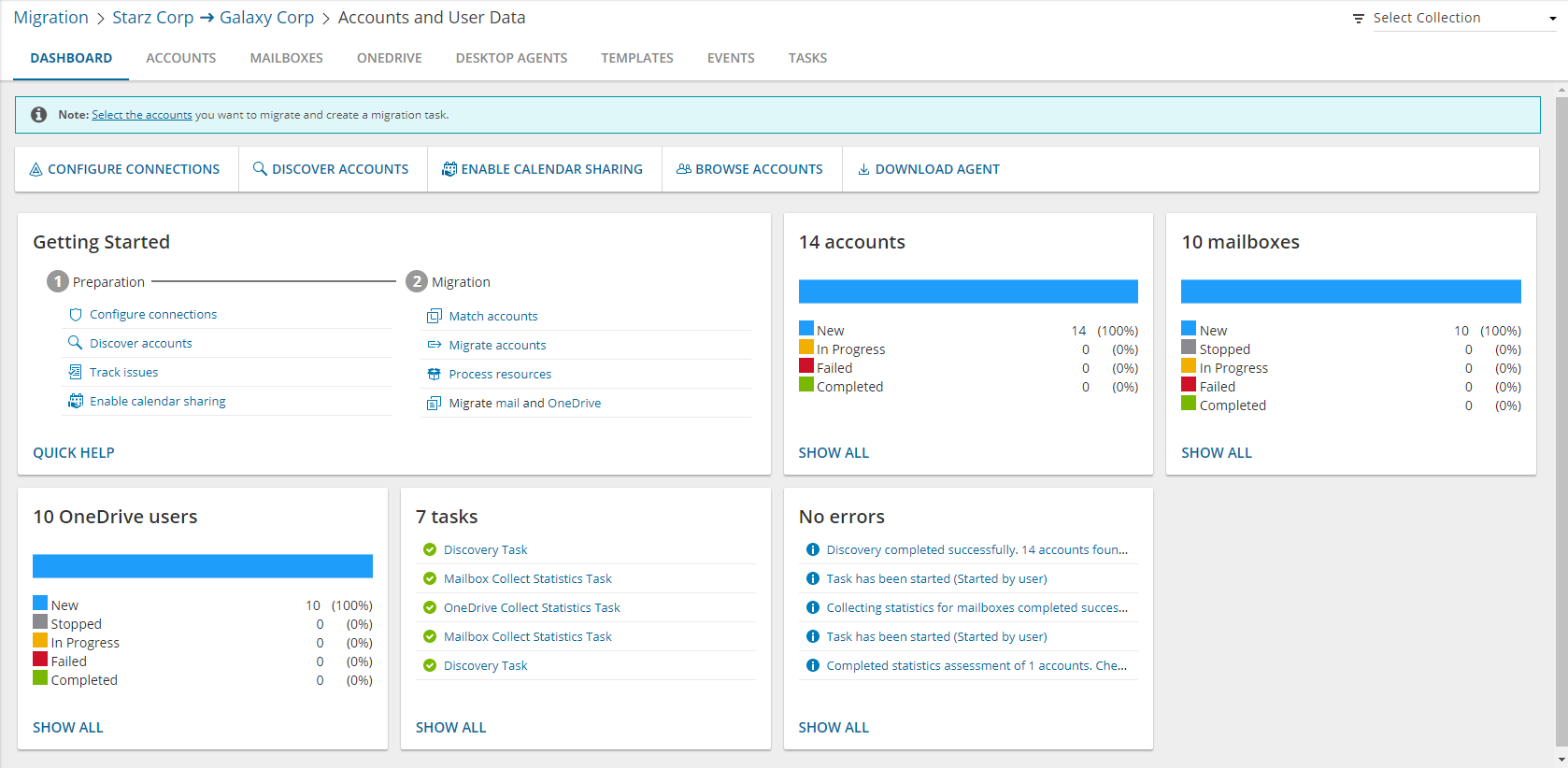
Task: Click the Match accounts icon
Action: 435,317
